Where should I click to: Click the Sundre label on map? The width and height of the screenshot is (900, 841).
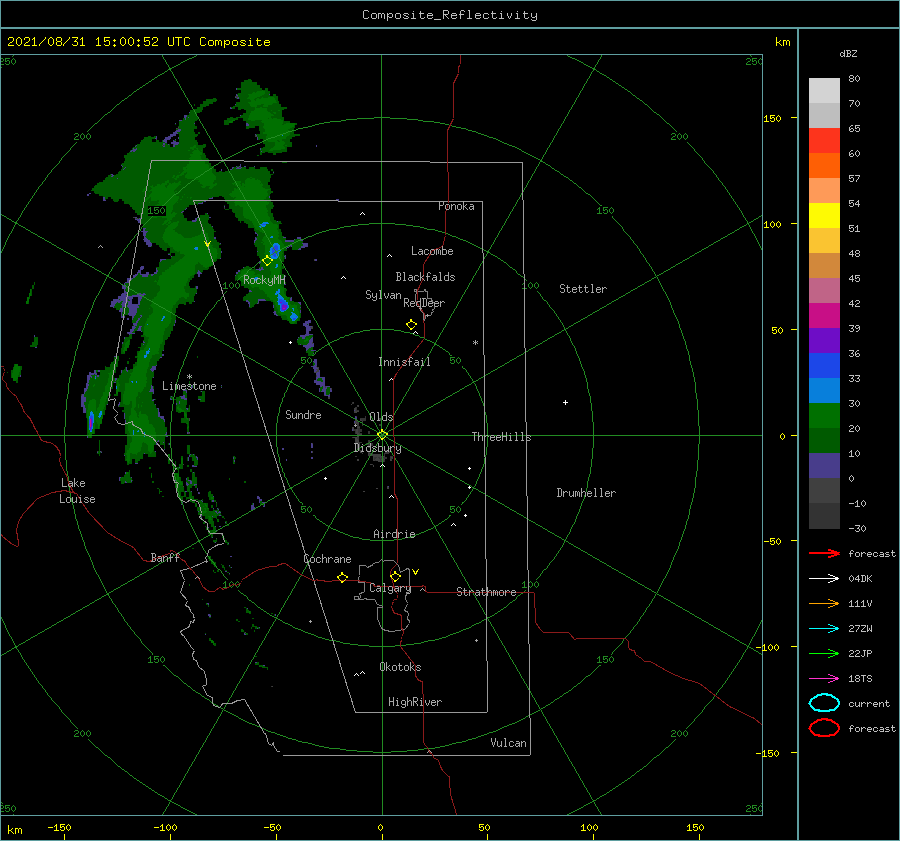pos(303,414)
